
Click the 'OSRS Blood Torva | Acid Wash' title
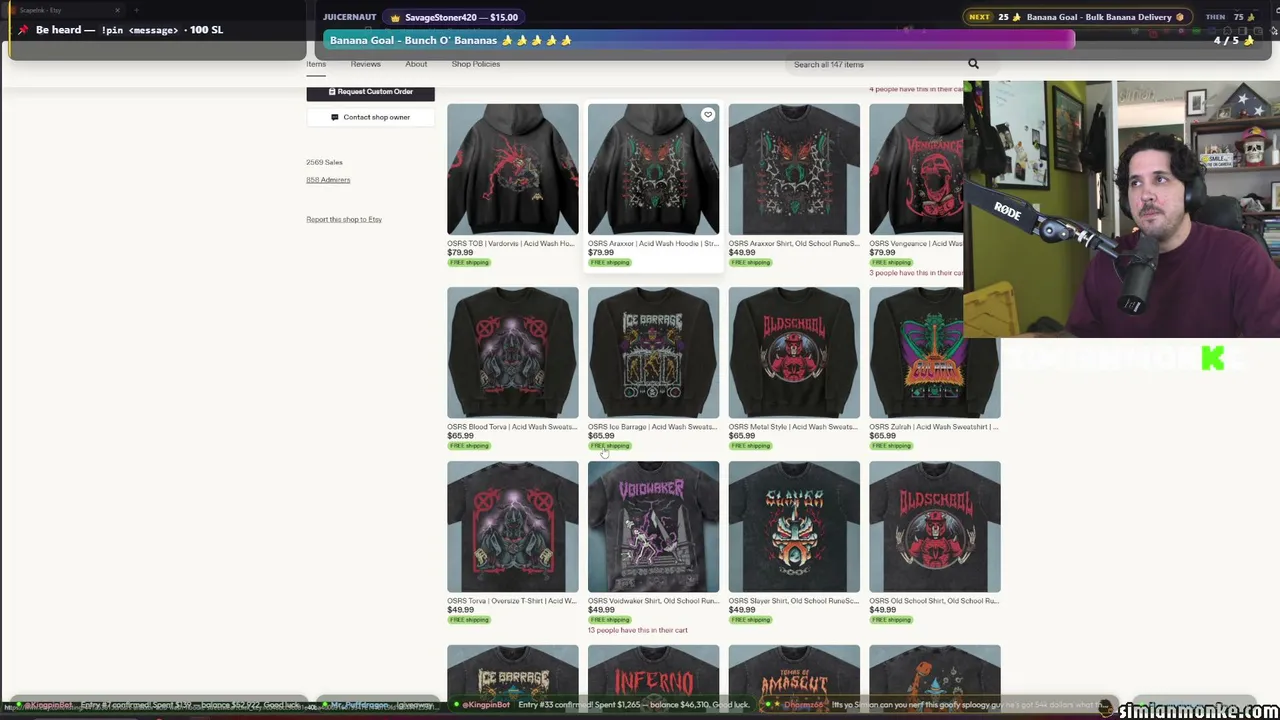pyautogui.click(x=512, y=427)
